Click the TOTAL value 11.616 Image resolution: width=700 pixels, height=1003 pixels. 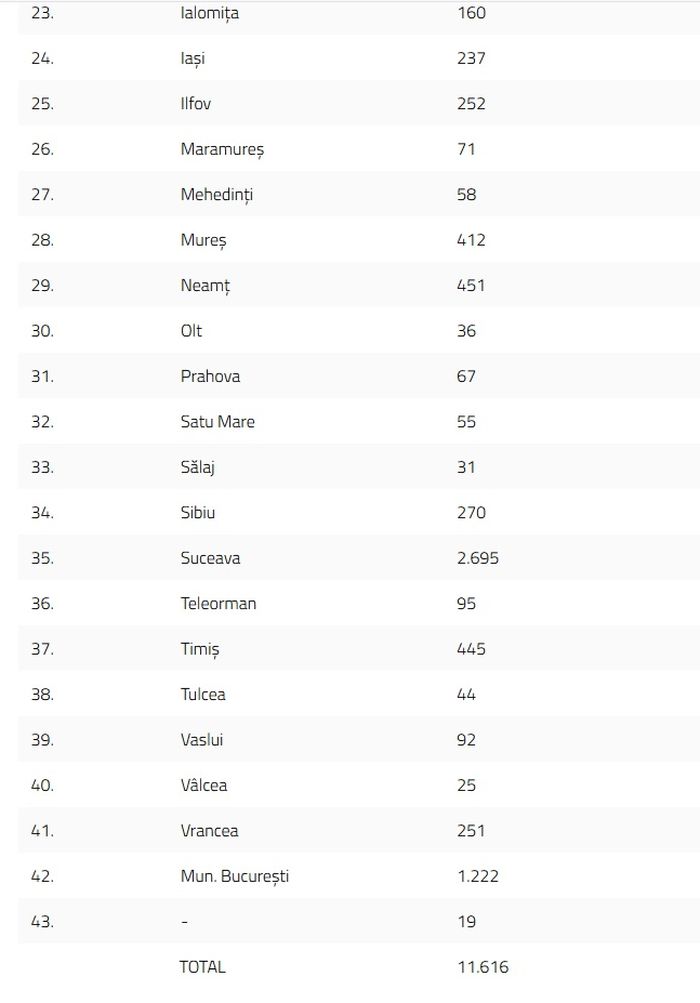483,967
